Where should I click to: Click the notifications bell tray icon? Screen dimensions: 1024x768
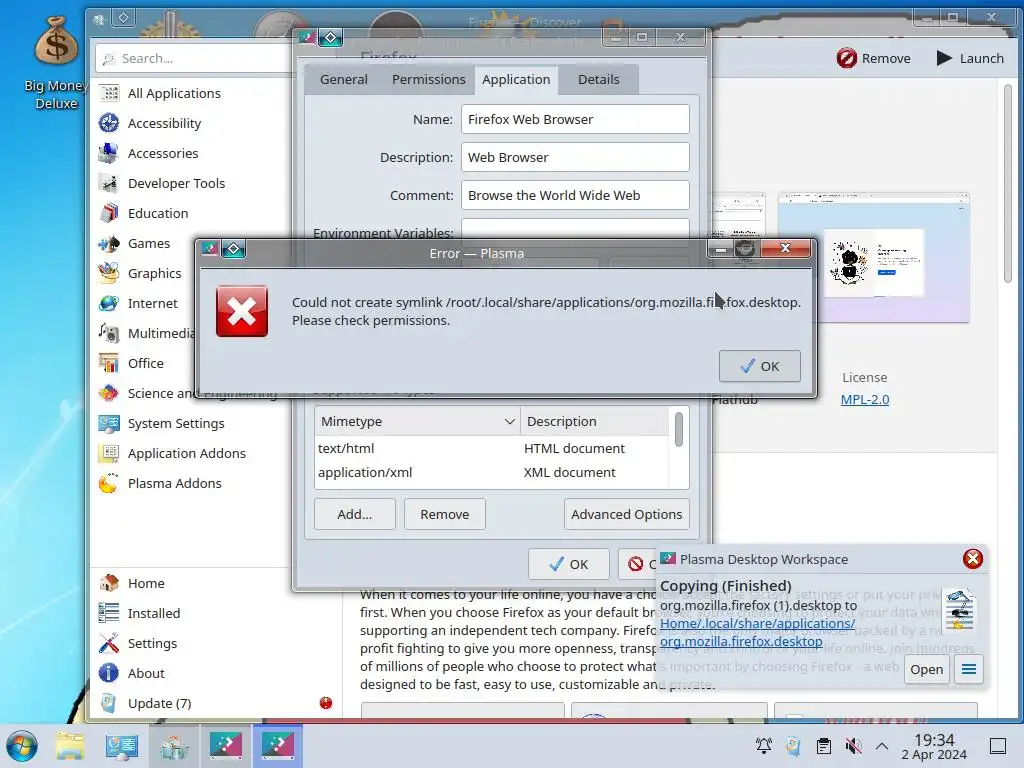763,746
